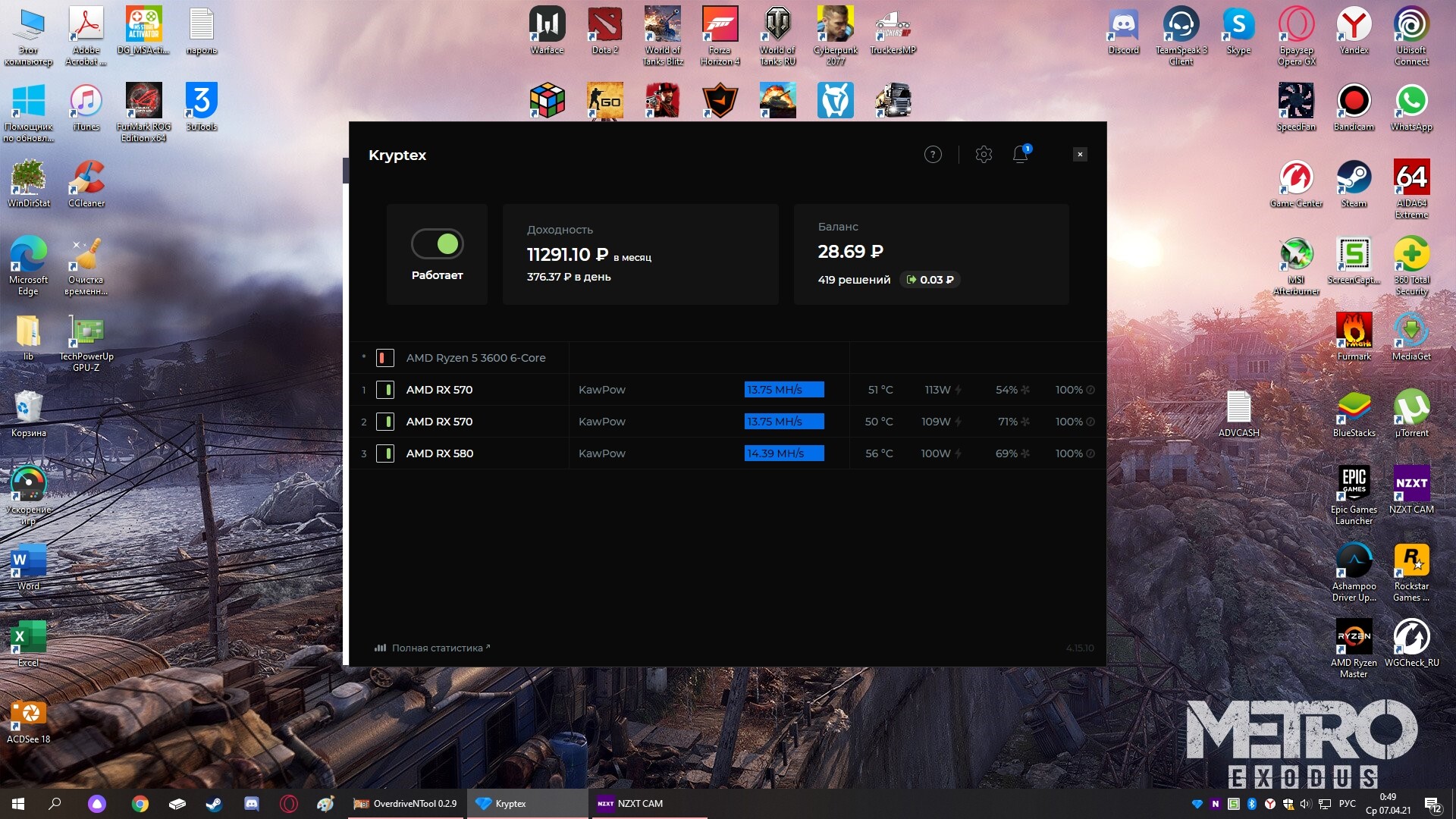This screenshot has width=1456, height=819.
Task: Click the 0.03 ₽ payout badge
Action: click(930, 280)
